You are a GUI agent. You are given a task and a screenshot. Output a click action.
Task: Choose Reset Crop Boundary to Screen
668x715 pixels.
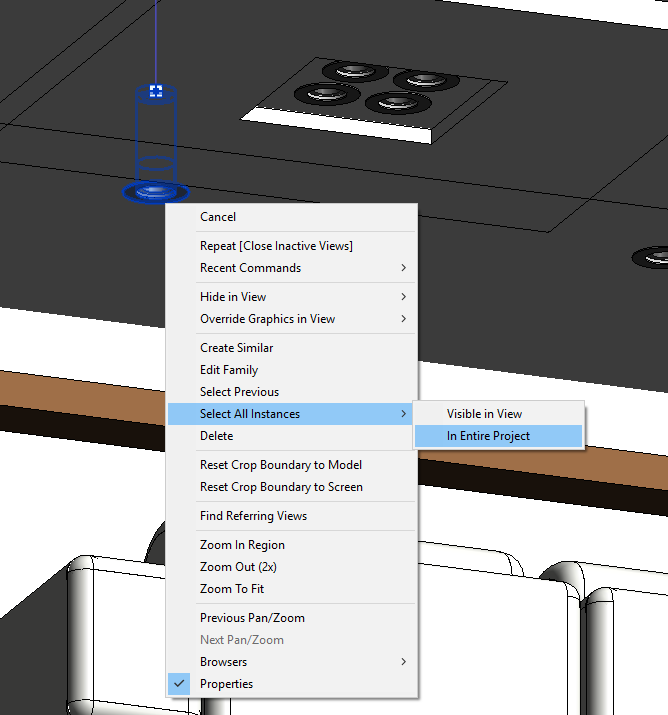click(292, 487)
